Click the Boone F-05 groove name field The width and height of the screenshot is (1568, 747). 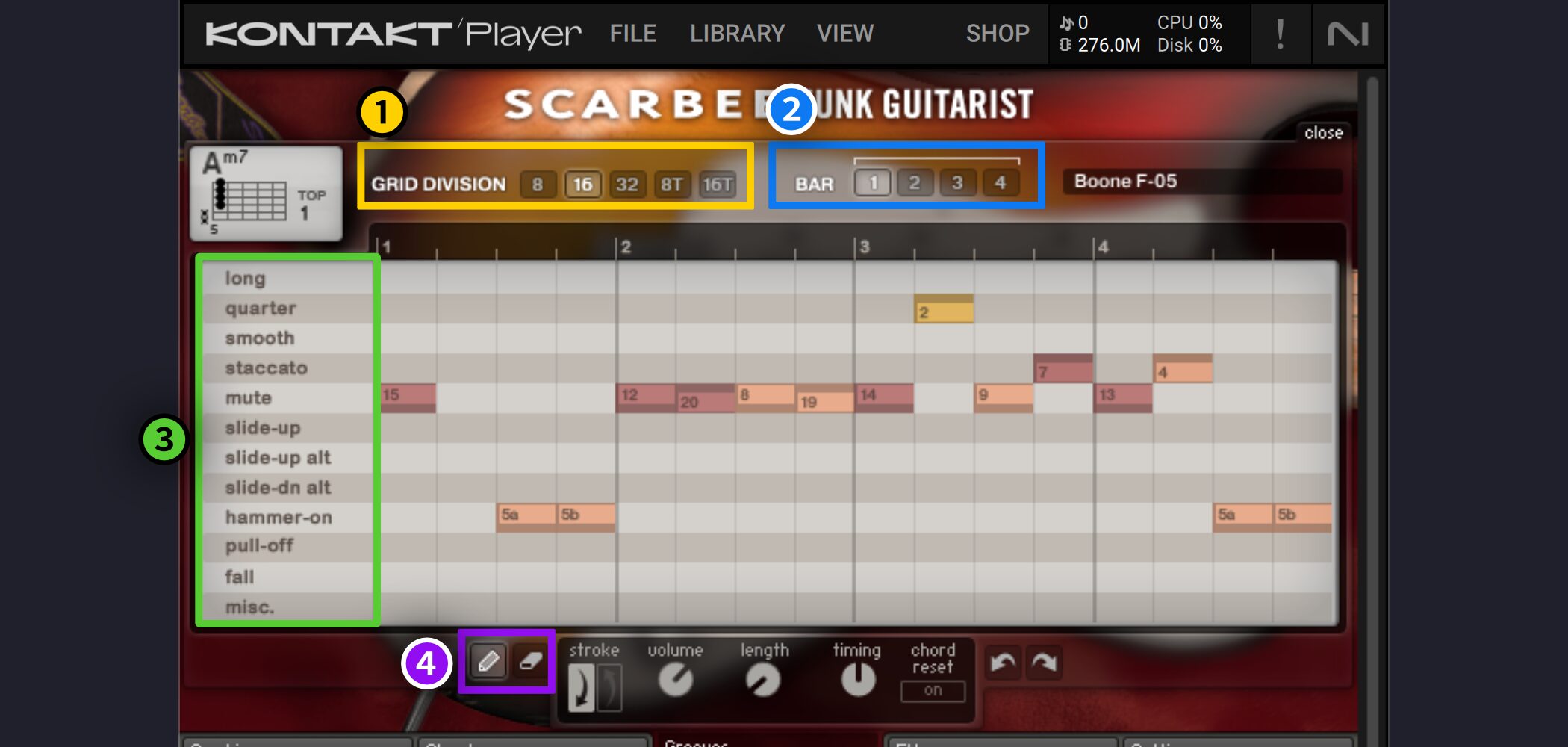1202,182
